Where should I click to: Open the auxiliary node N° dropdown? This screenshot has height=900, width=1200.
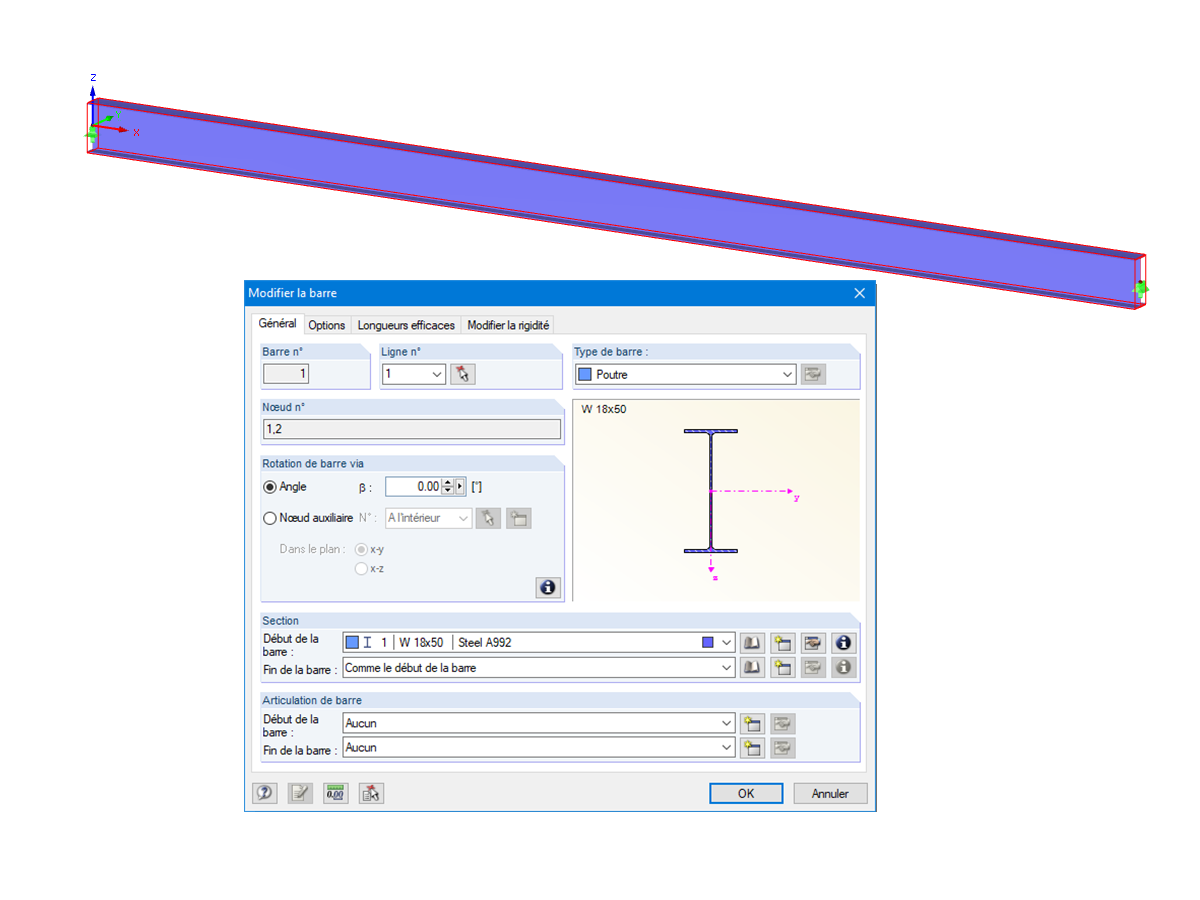click(x=463, y=518)
